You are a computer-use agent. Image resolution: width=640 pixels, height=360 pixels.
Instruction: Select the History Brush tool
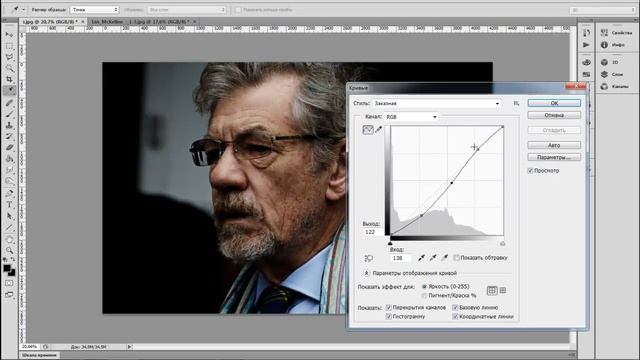pyautogui.click(x=9, y=136)
